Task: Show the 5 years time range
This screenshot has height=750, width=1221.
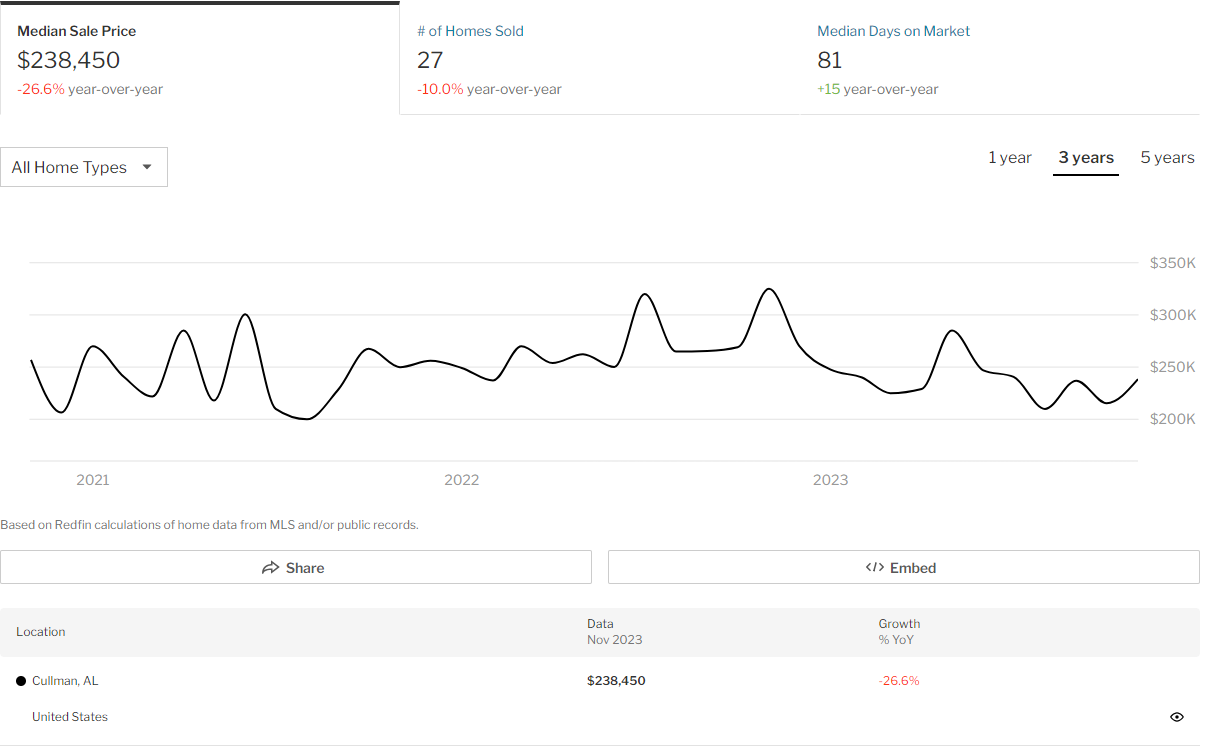Action: coord(1167,158)
